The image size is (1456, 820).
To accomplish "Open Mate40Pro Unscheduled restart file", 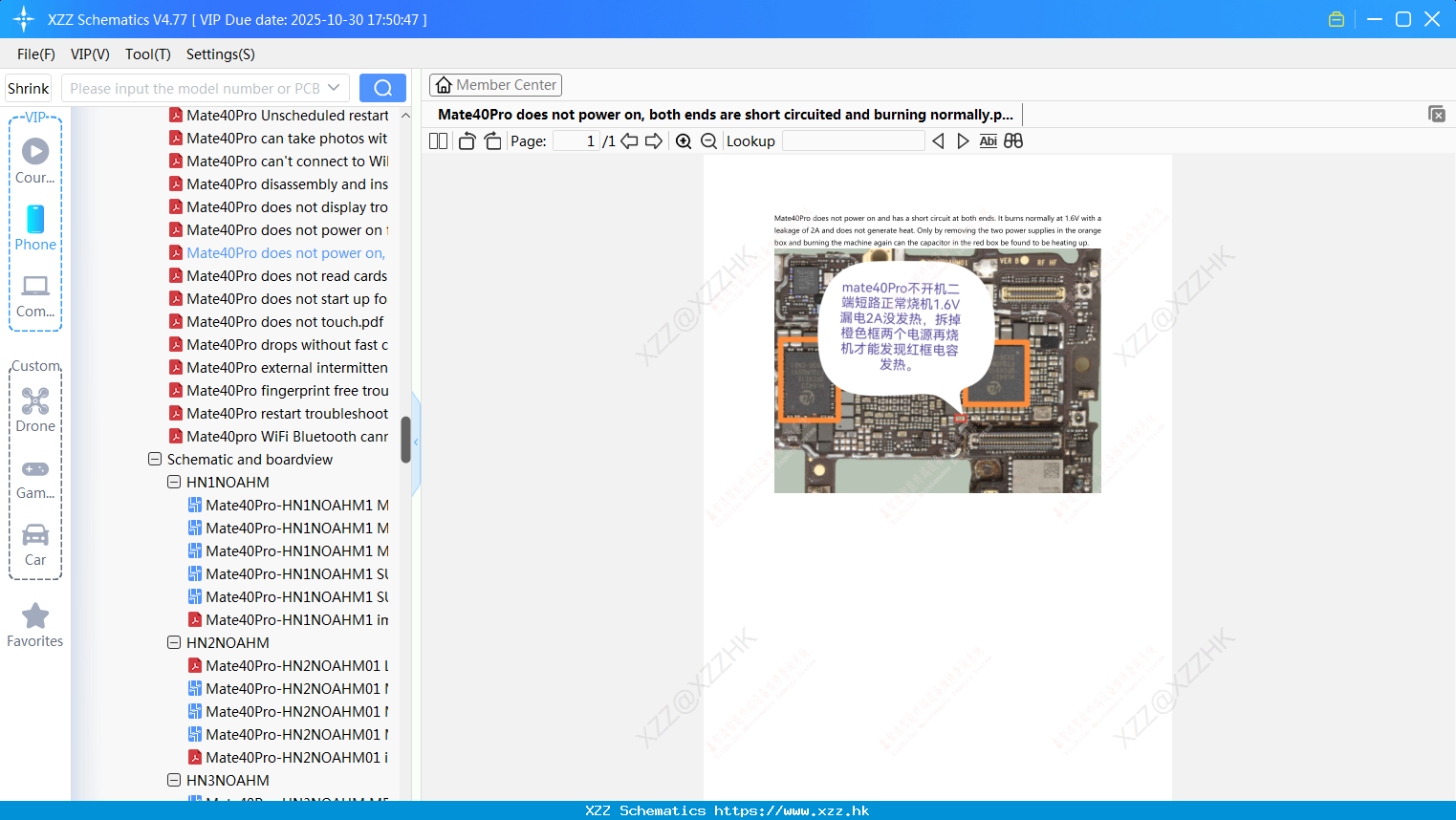I will tap(278, 115).
